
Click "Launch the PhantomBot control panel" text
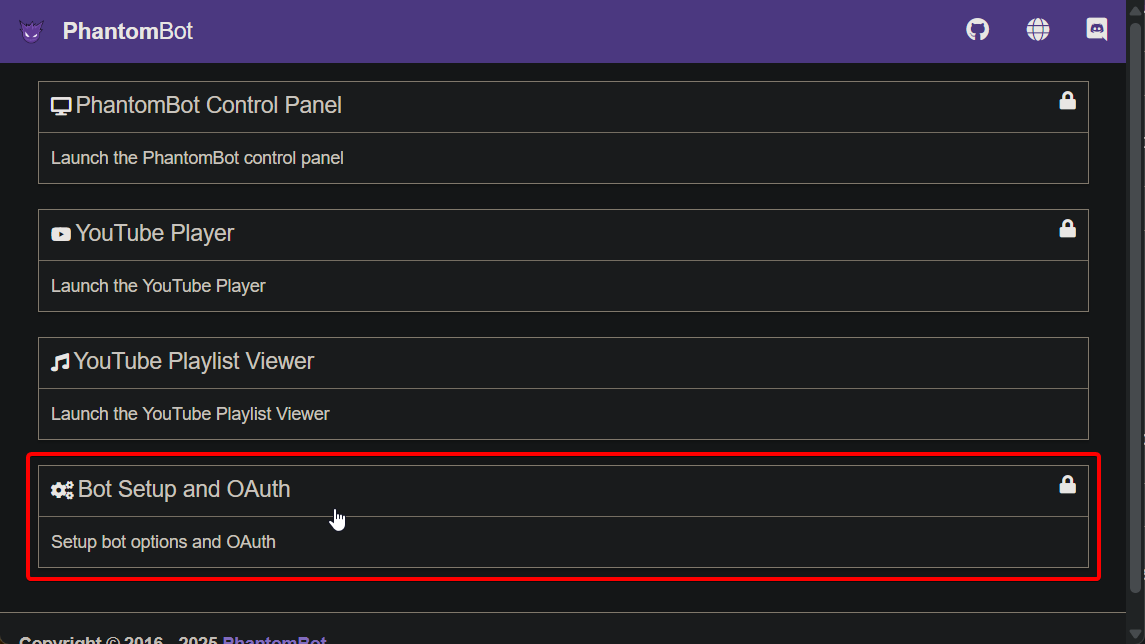pyautogui.click(x=197, y=158)
